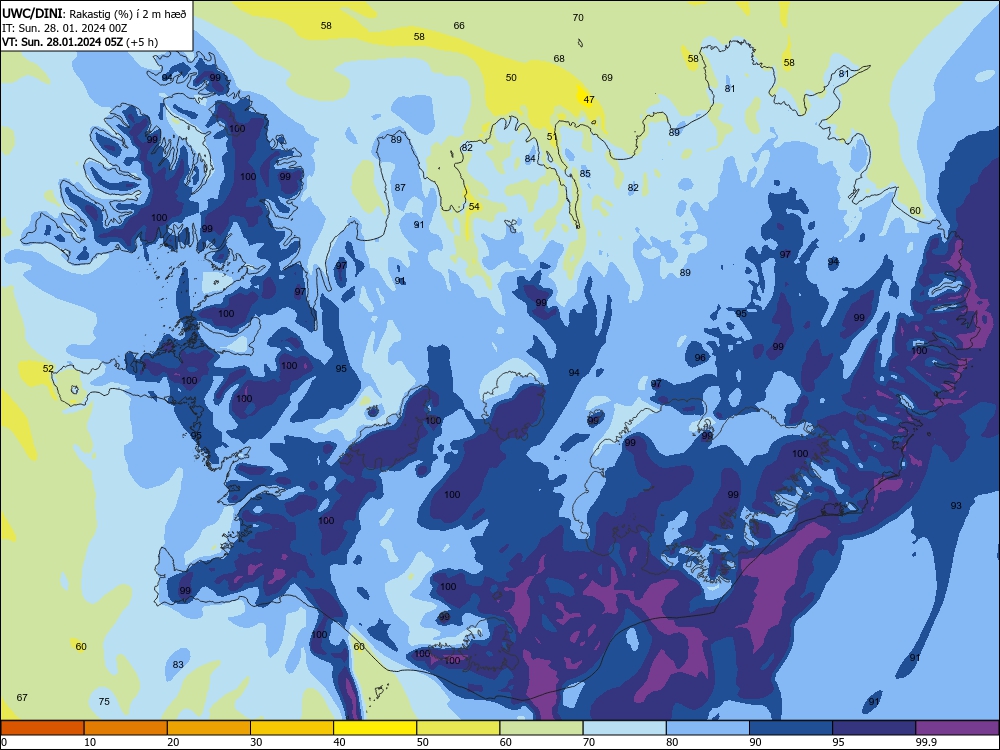Select the '83' humidity value on map
Viewport: 1000px width, 750px height.
178,665
